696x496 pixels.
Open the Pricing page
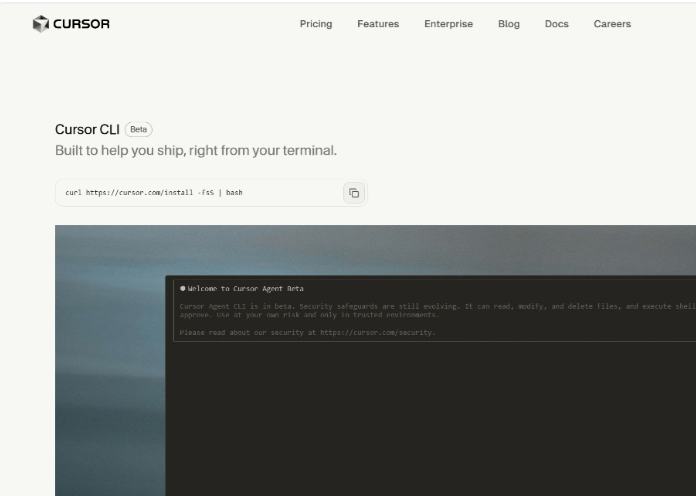[x=316, y=24]
